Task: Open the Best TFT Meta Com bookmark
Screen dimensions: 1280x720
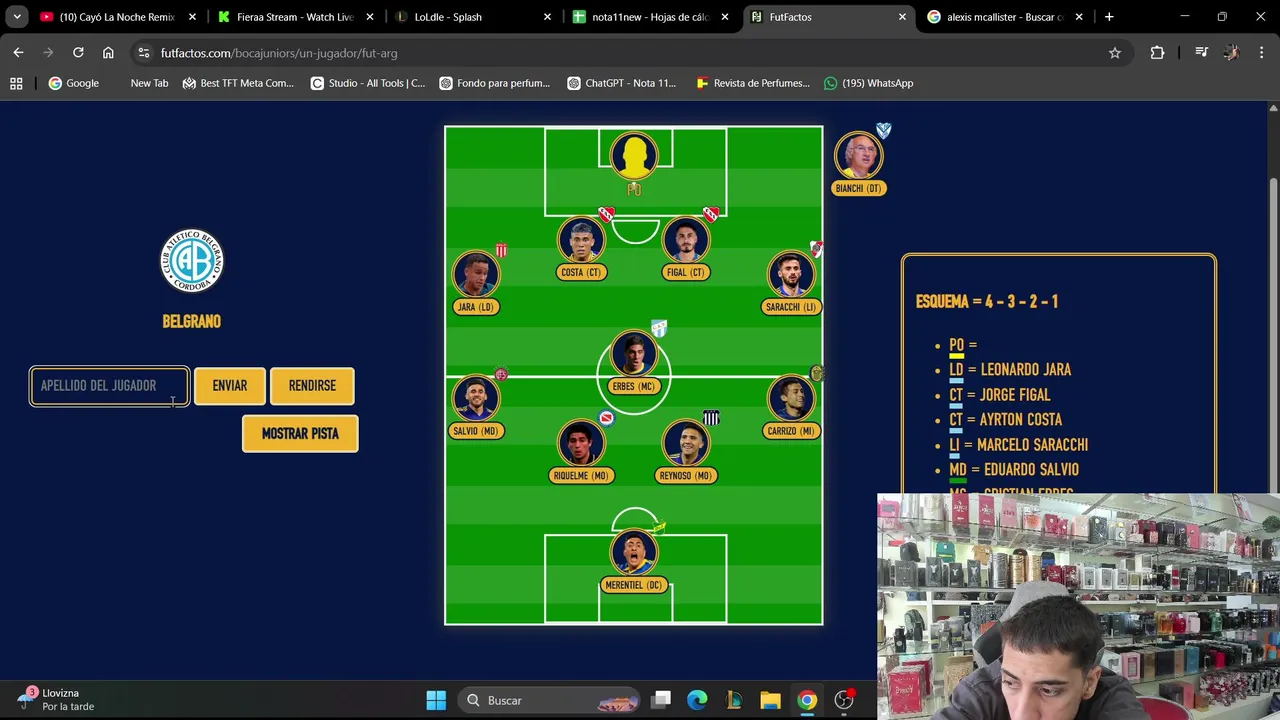Action: (x=237, y=83)
